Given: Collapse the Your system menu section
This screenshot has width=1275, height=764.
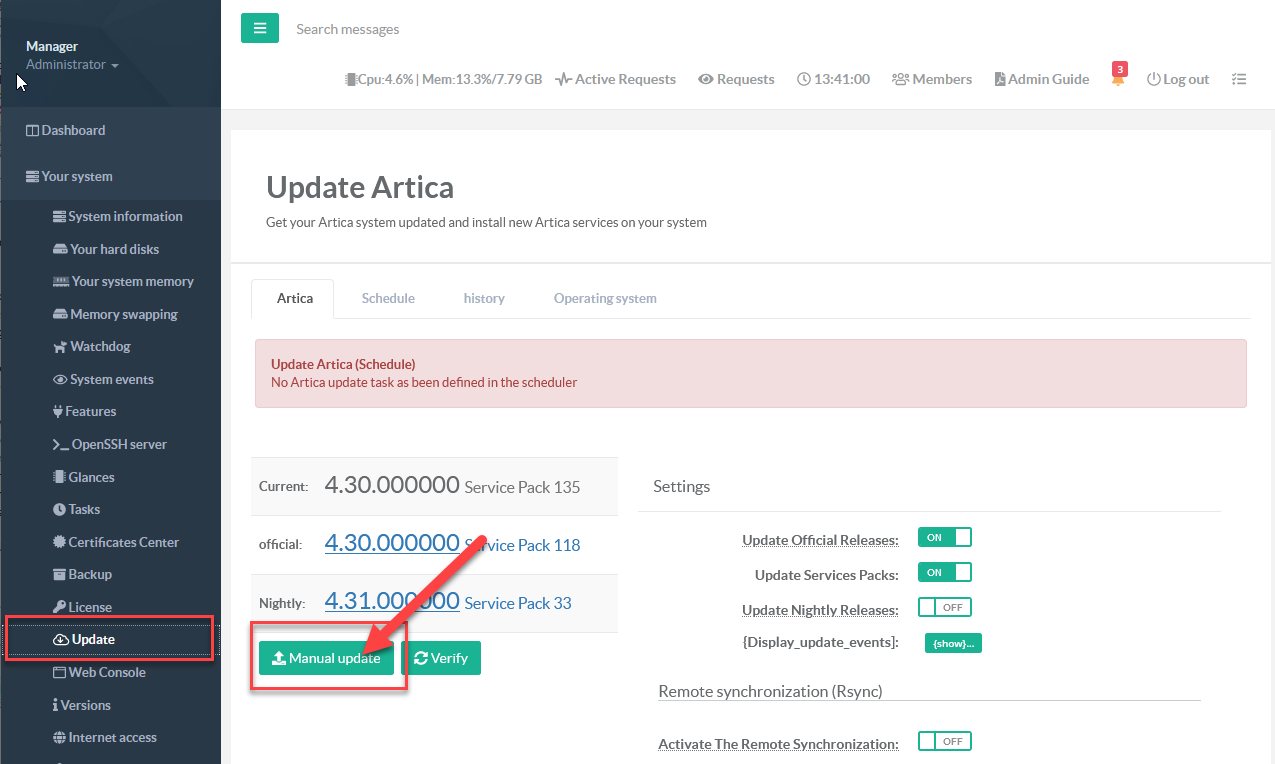Looking at the screenshot, I should pyautogui.click(x=77, y=177).
